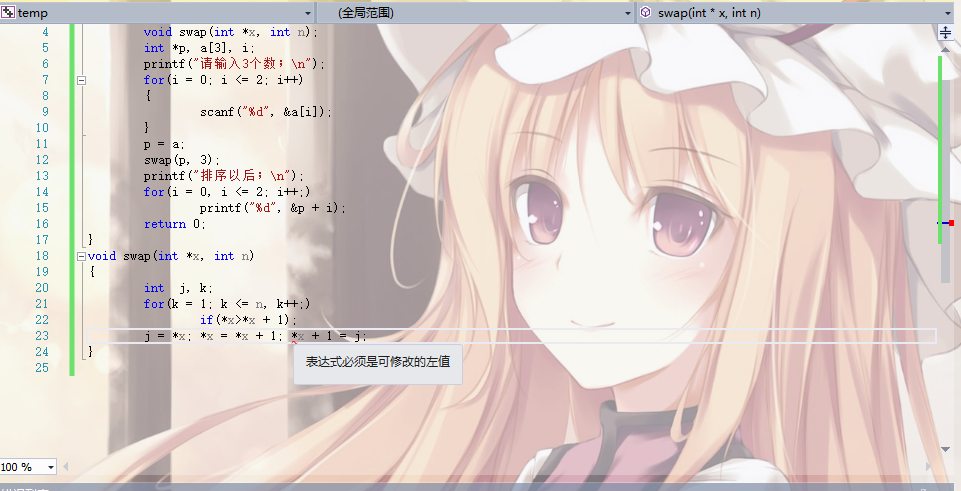
Task: Click the for(i = 0, i <= 2; i++;) line
Action: 227,192
